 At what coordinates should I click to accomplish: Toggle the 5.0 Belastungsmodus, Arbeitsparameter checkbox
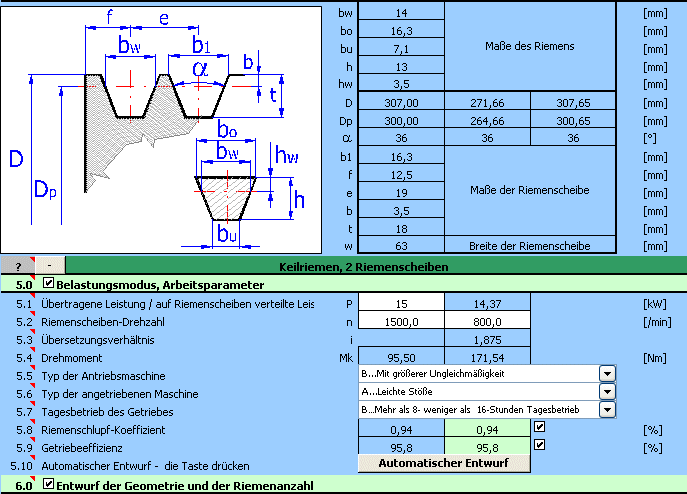point(49,285)
